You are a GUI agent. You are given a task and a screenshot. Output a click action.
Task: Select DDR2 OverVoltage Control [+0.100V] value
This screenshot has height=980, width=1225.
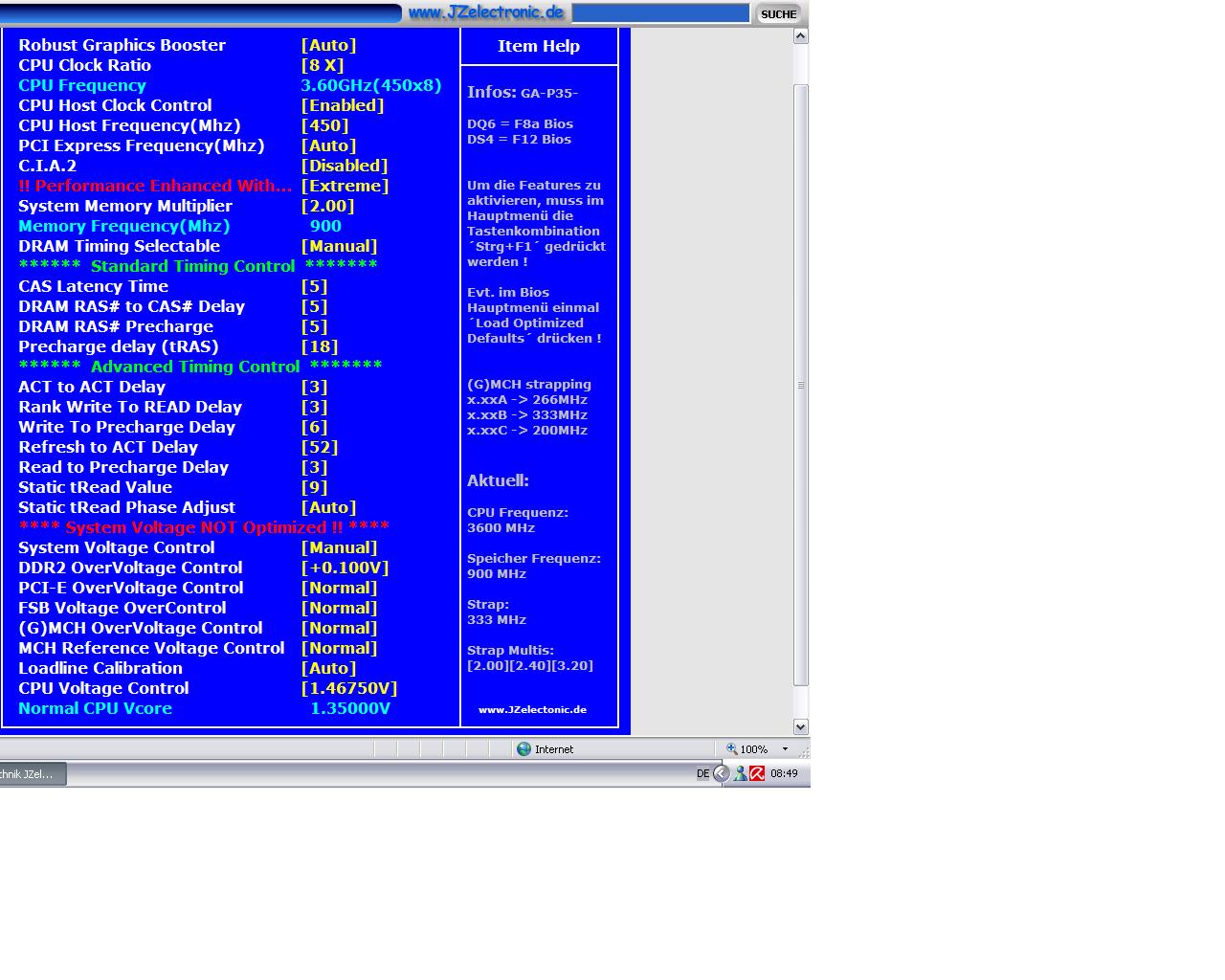[x=345, y=568]
